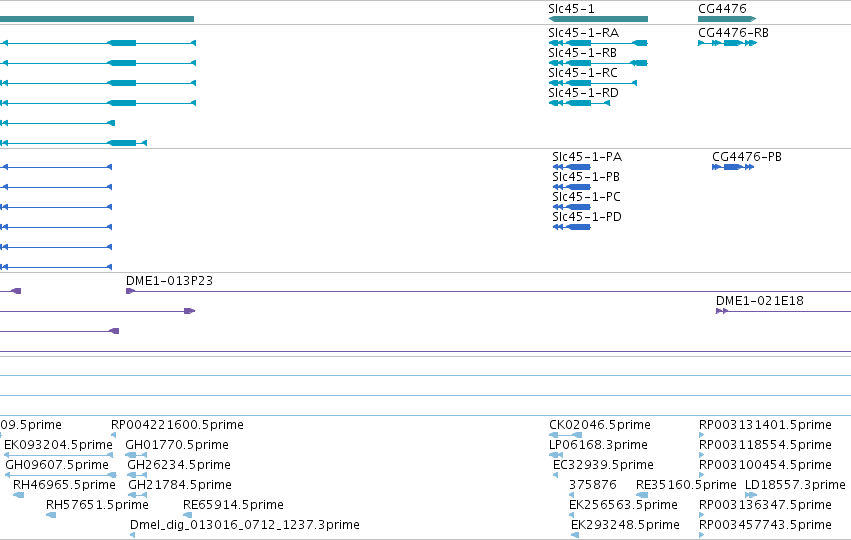Viewport: 851px width, 540px height.
Task: Select EST EK293248.5prime
Action: click(x=625, y=525)
